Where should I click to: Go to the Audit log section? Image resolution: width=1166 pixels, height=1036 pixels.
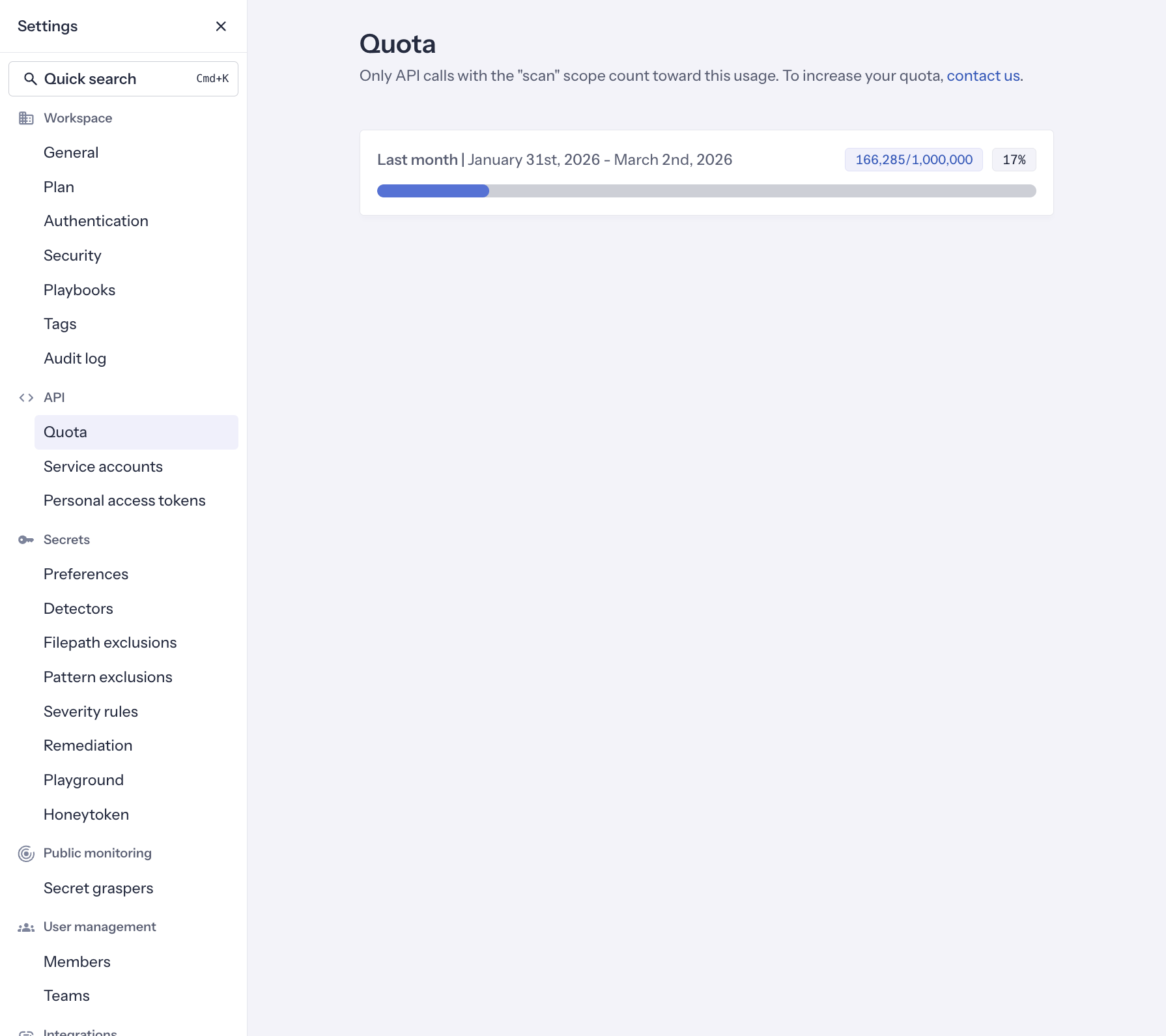tap(75, 358)
